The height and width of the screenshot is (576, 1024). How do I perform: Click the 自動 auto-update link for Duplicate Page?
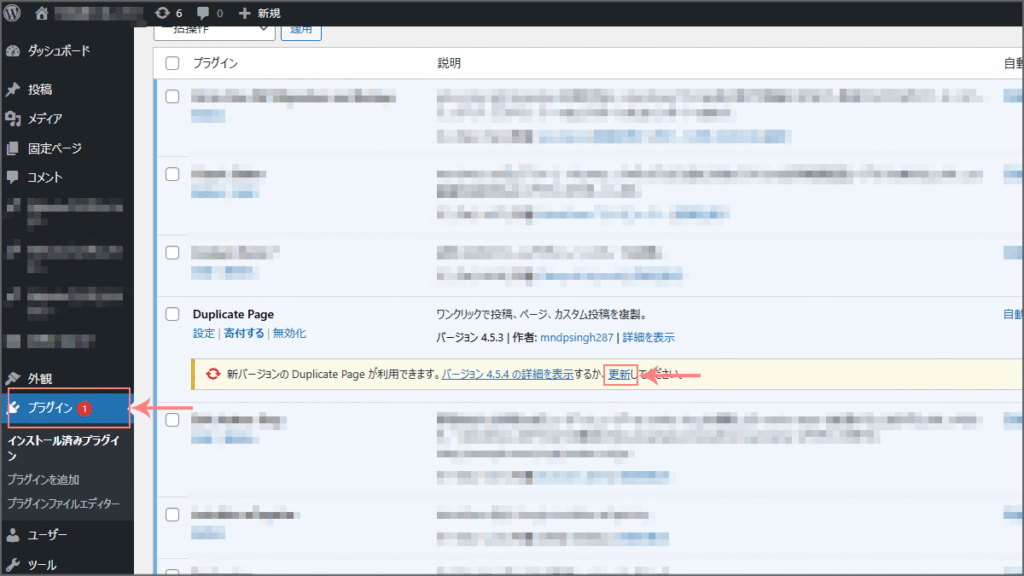click(1013, 314)
